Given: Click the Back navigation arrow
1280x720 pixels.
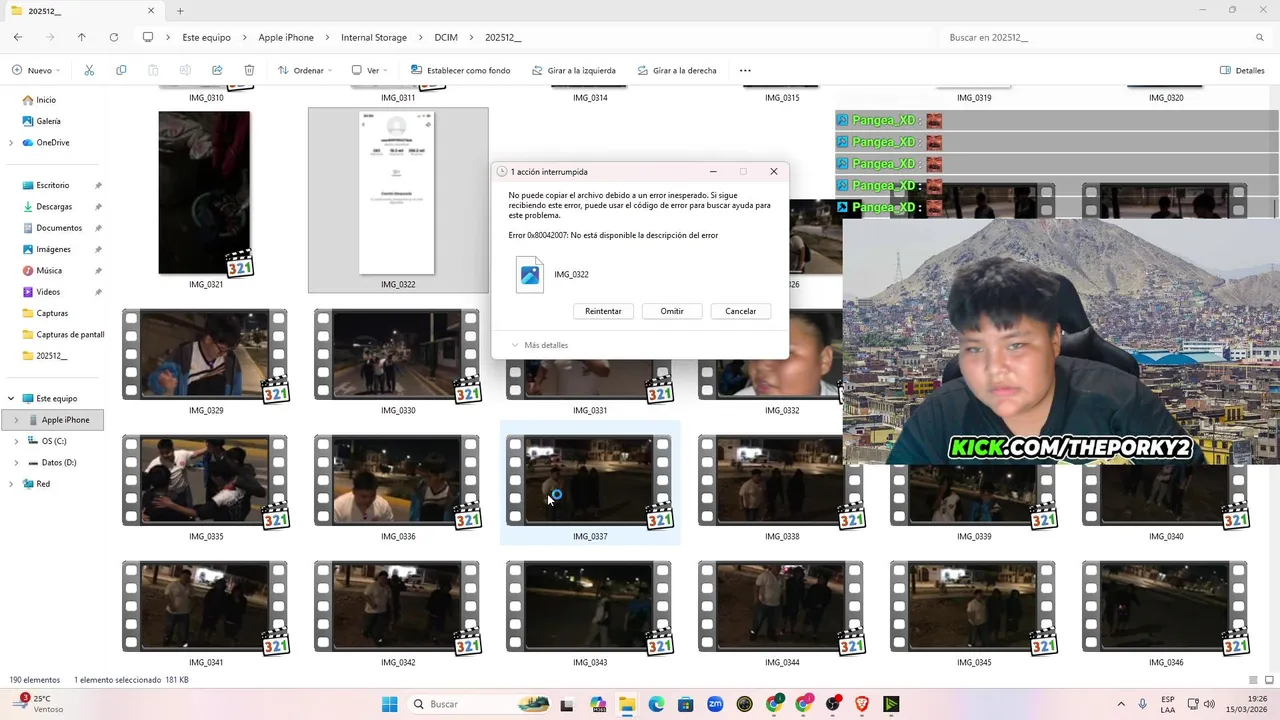Looking at the screenshot, I should point(18,37).
